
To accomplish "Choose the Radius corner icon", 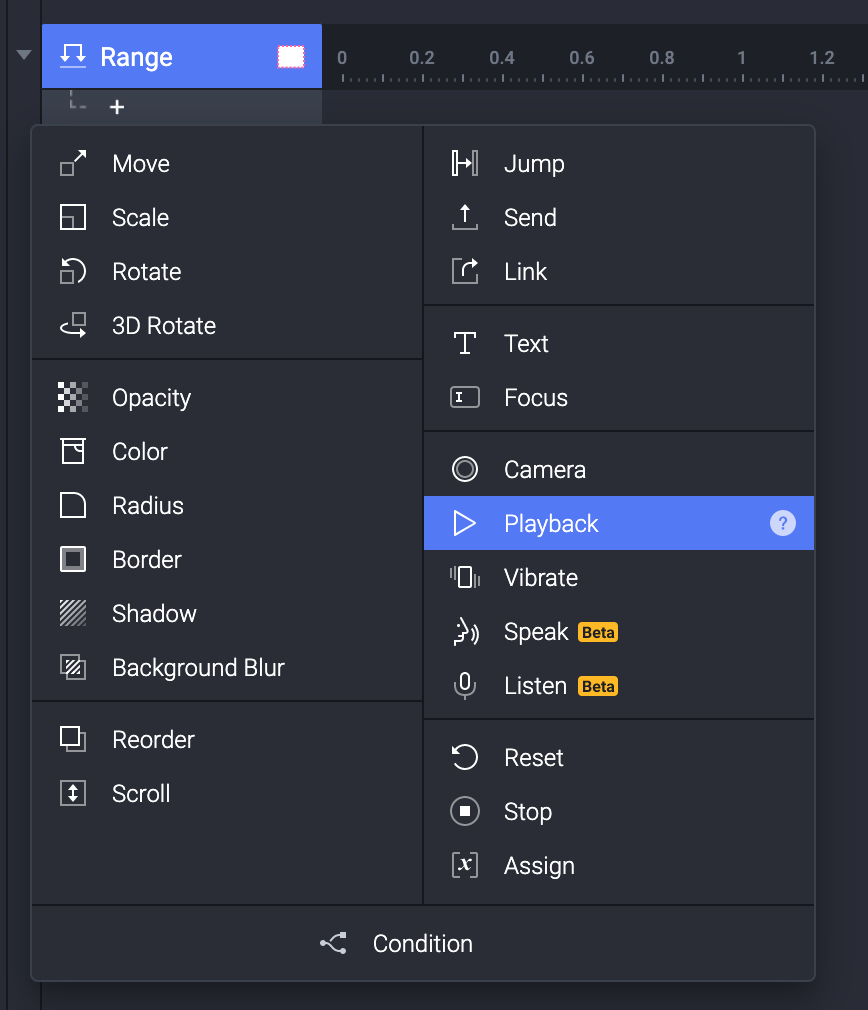I will click(73, 506).
